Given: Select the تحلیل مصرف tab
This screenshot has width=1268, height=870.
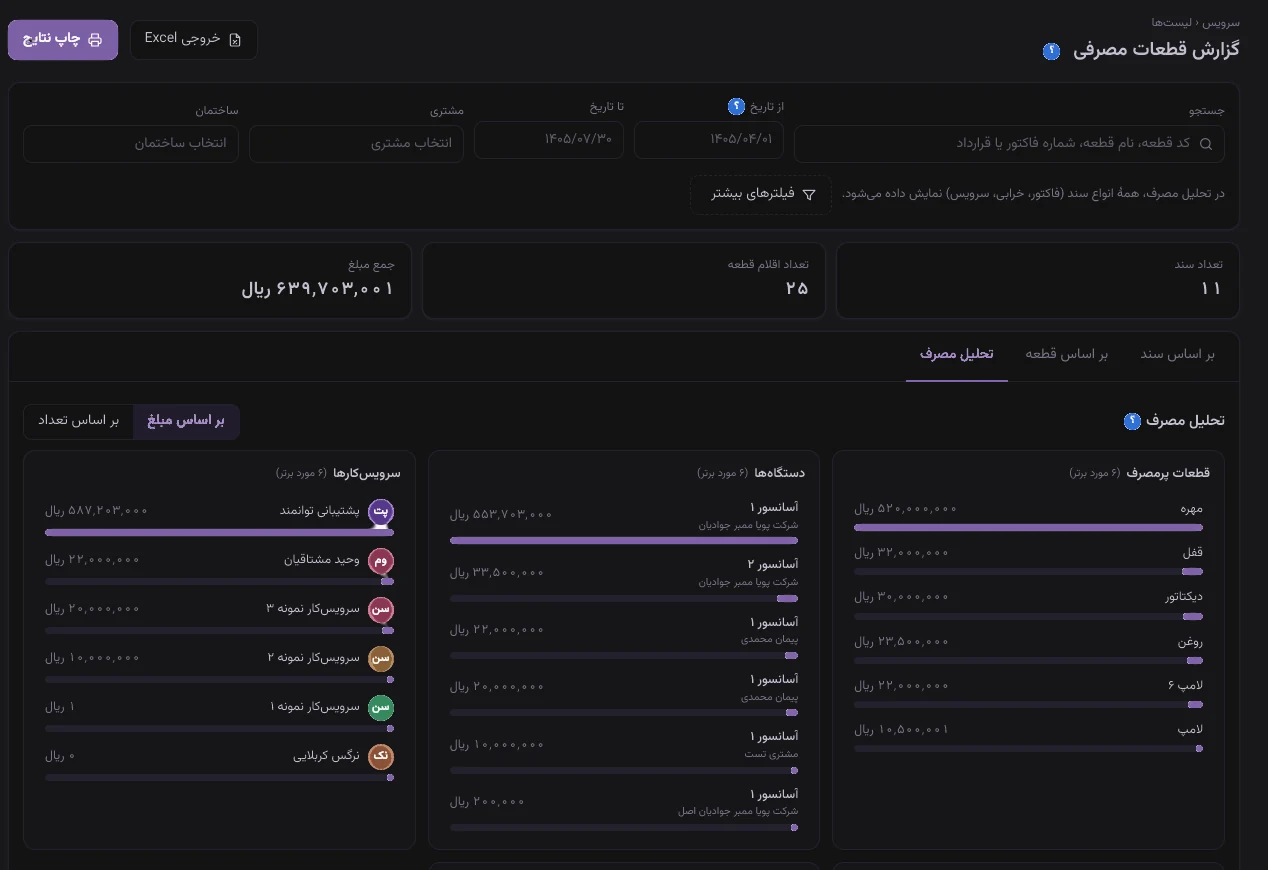Looking at the screenshot, I should pyautogui.click(x=957, y=355).
